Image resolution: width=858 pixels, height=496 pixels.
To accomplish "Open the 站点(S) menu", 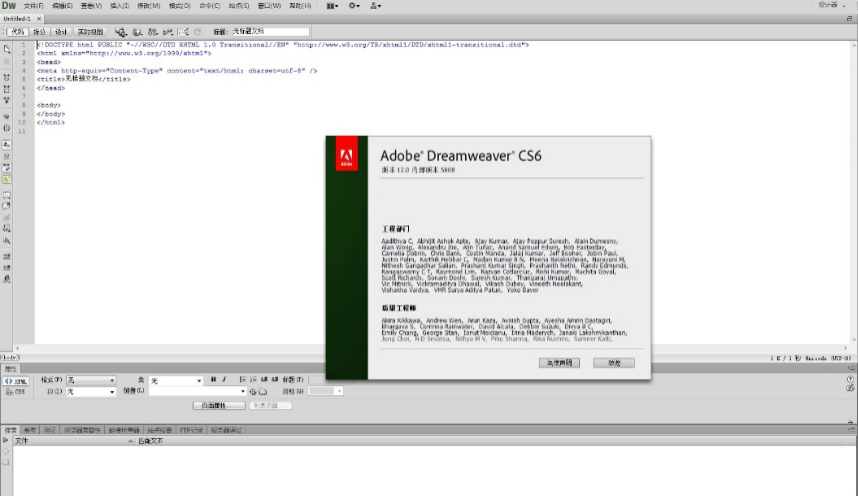I will point(239,5).
